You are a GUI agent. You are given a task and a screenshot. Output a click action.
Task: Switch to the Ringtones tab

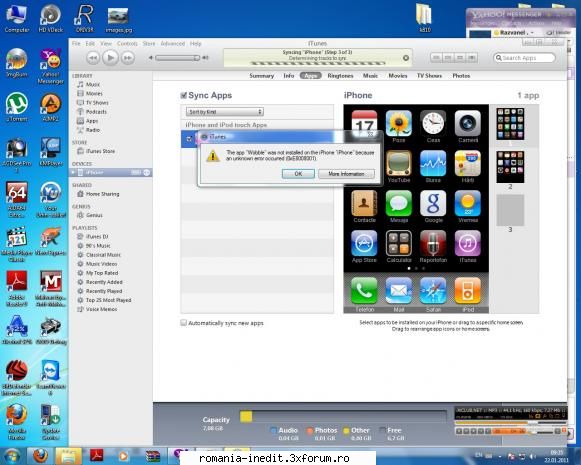click(340, 76)
